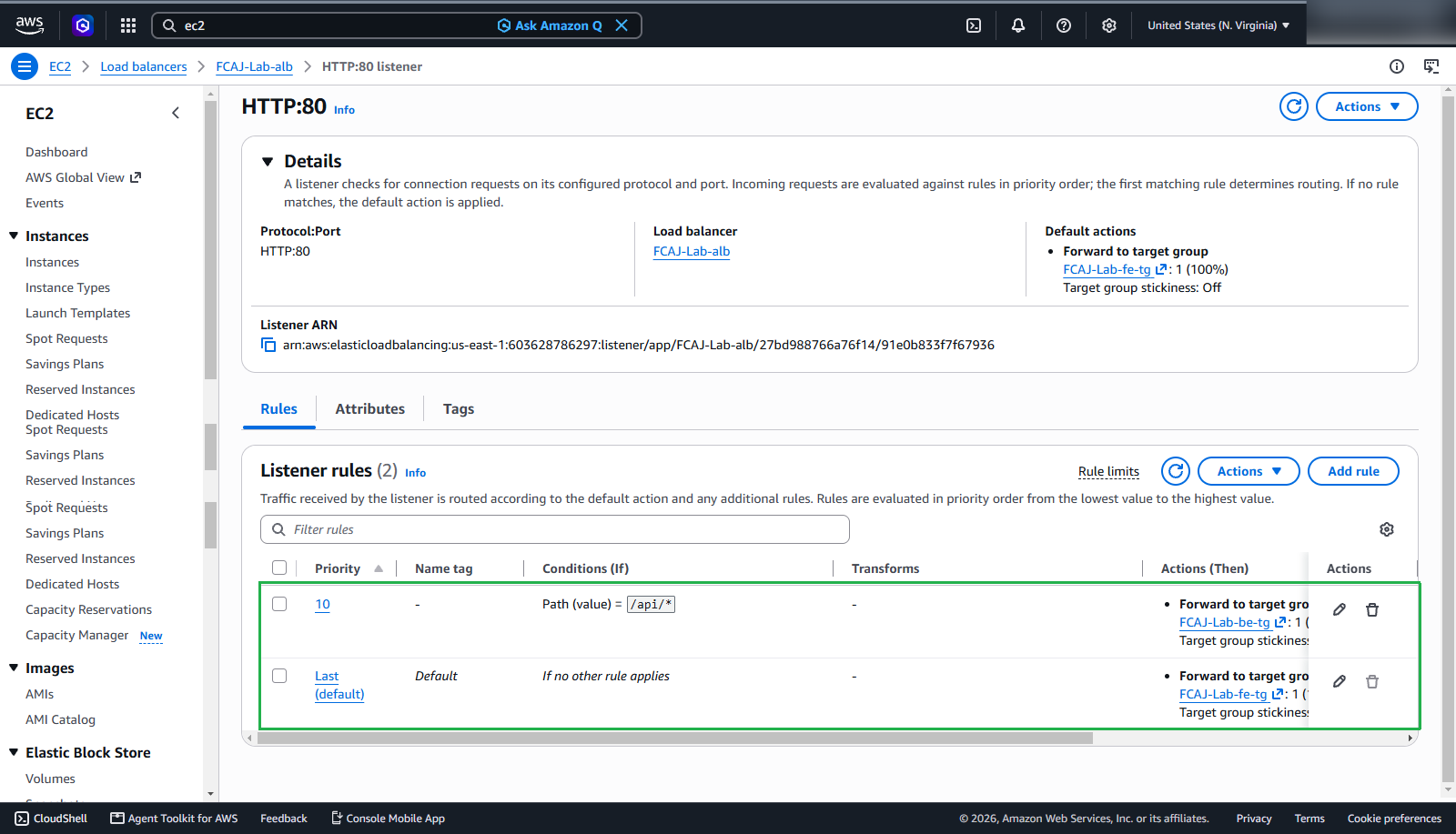This screenshot has width=1456, height=834.
Task: Edit the priority 10 rule
Action: [x=1340, y=609]
